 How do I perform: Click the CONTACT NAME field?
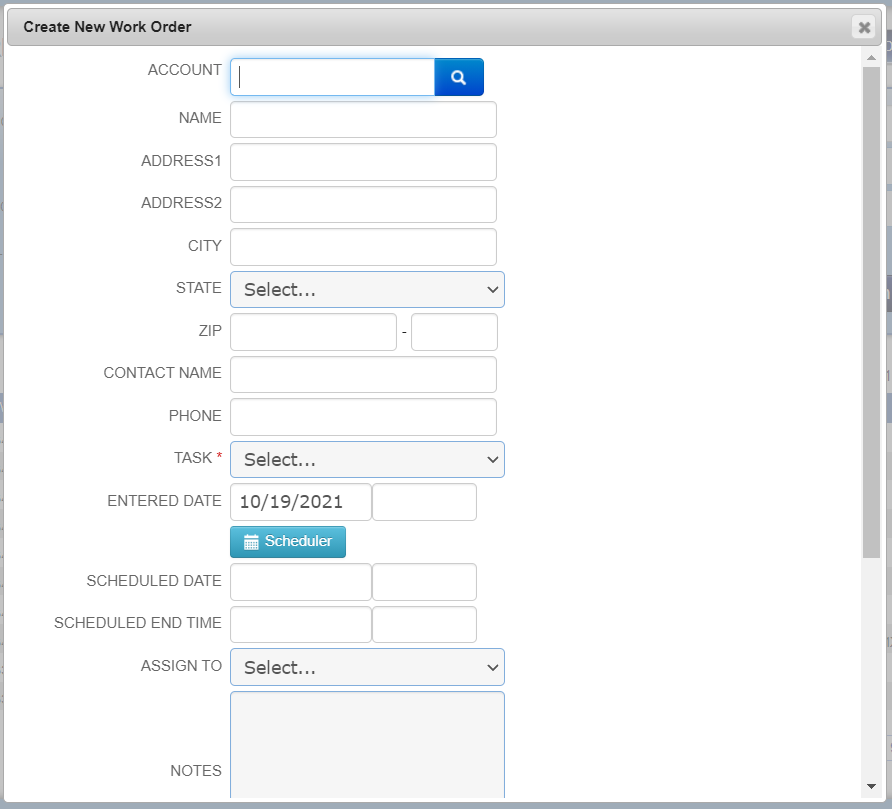(x=363, y=374)
